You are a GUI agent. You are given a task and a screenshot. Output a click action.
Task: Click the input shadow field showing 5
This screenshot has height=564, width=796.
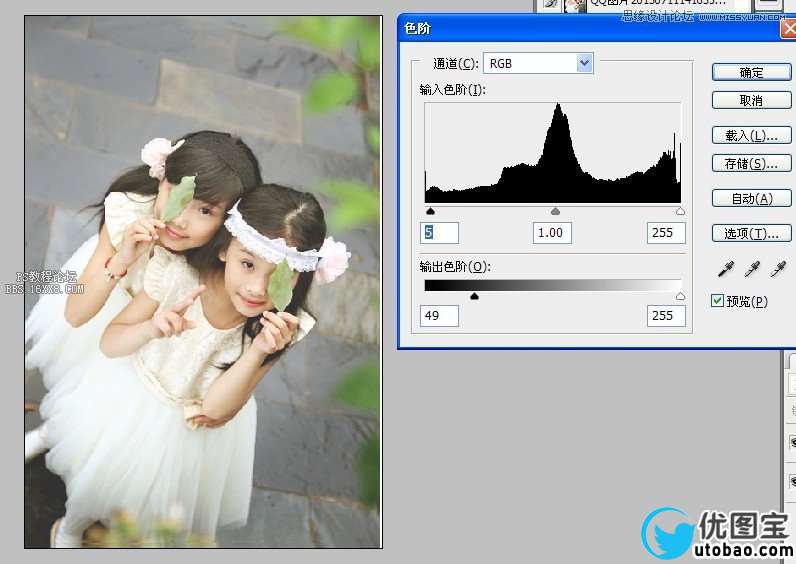[x=440, y=233]
